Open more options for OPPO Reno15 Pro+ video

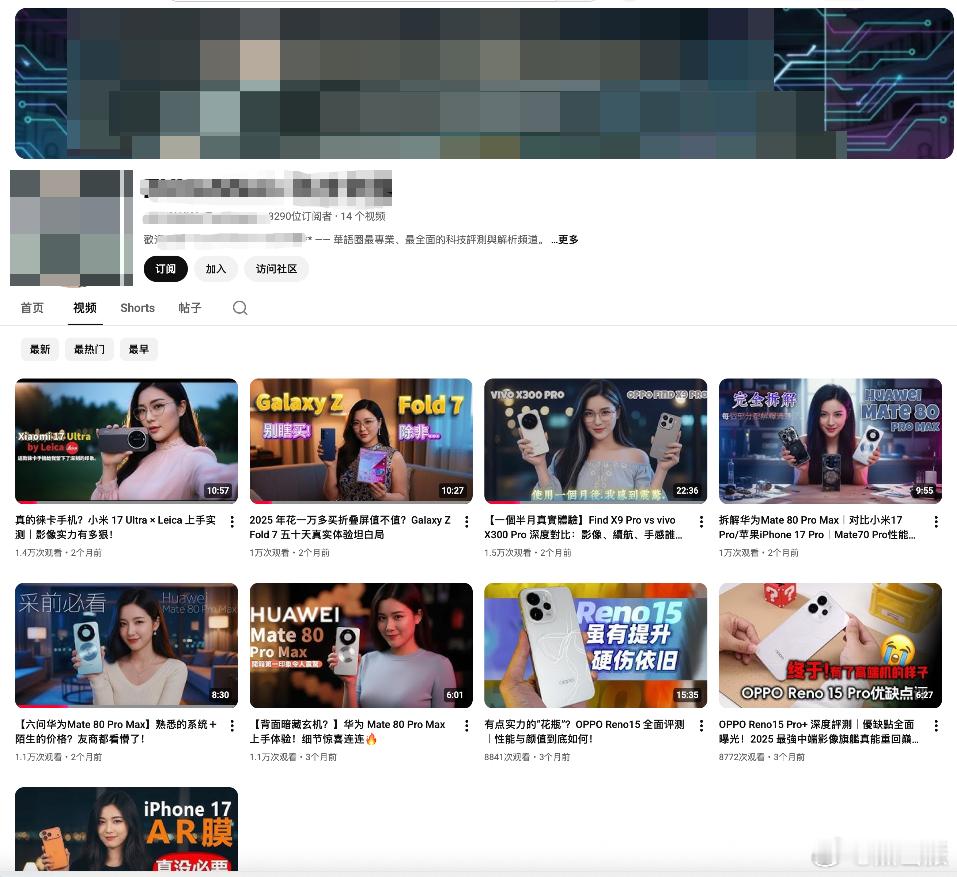(x=936, y=726)
